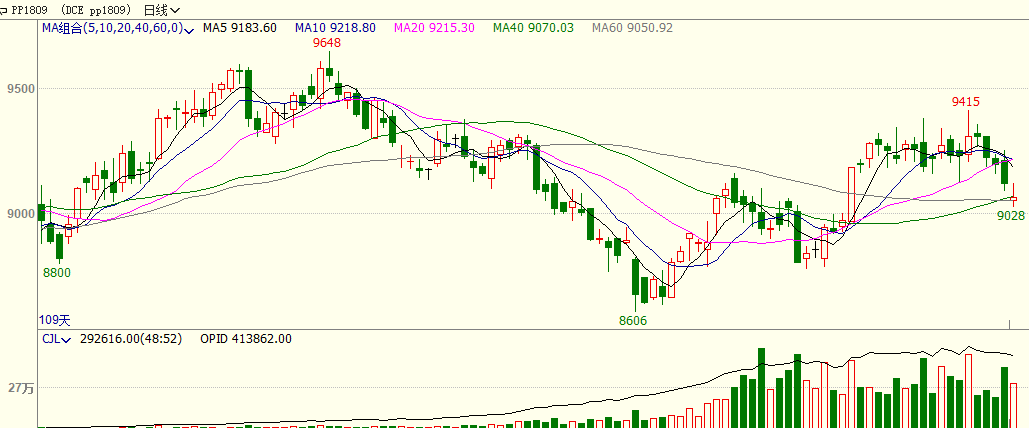The height and width of the screenshot is (428, 1029).
Task: Click the volume value 292616.00(48:52)
Action: tap(131, 339)
